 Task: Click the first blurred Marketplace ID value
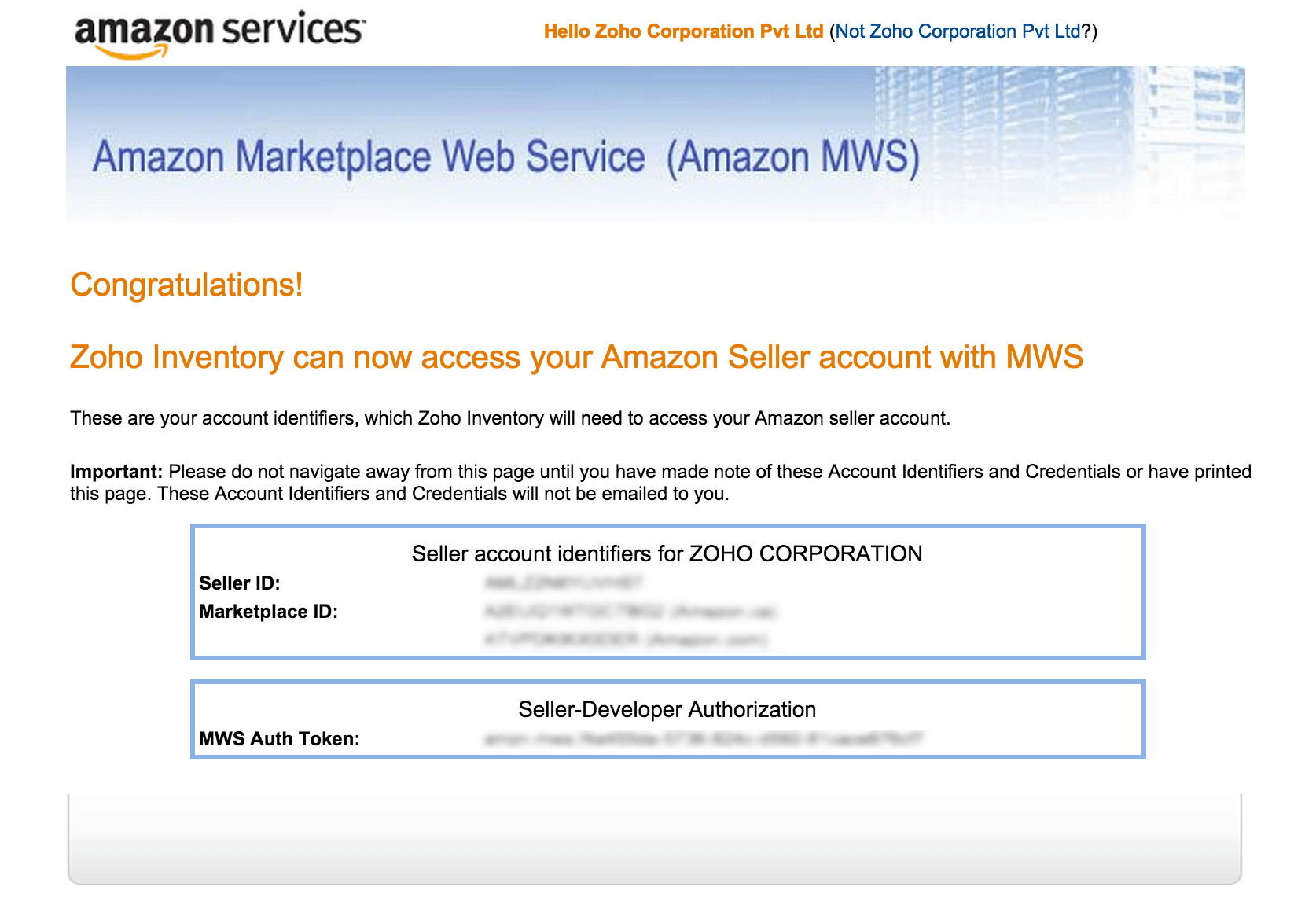[x=630, y=611]
